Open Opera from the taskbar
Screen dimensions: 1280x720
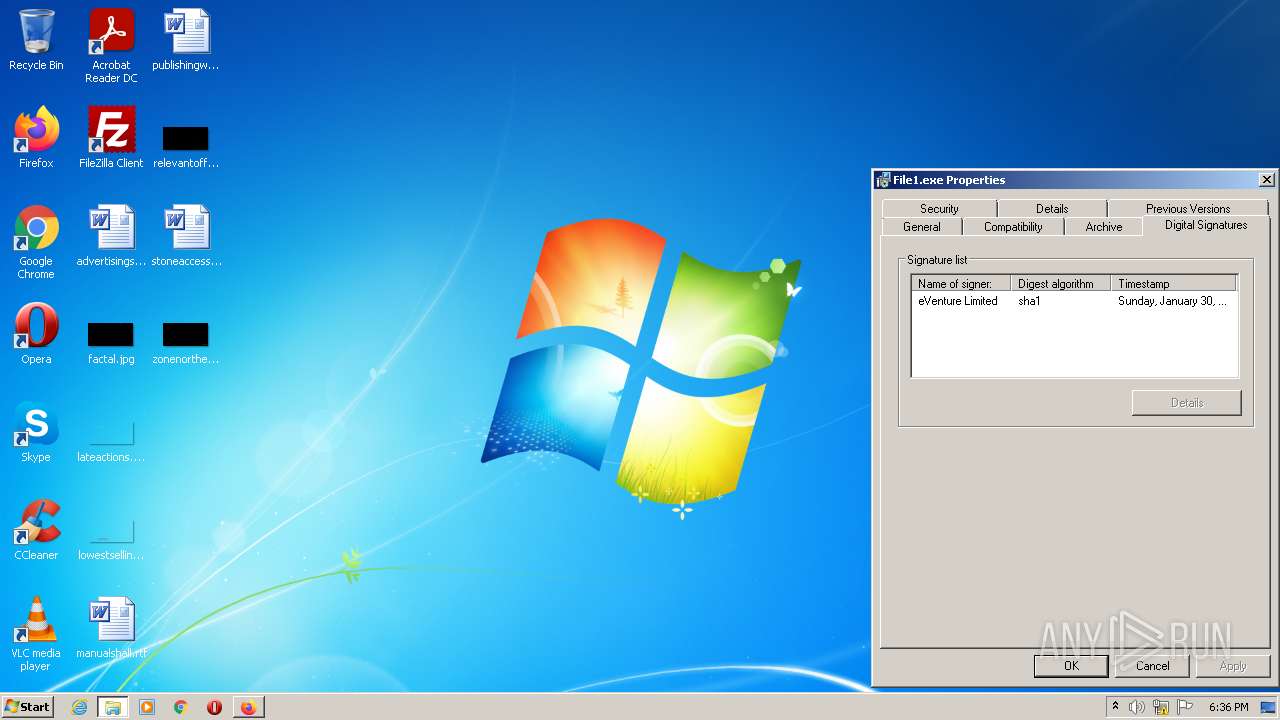click(x=214, y=707)
